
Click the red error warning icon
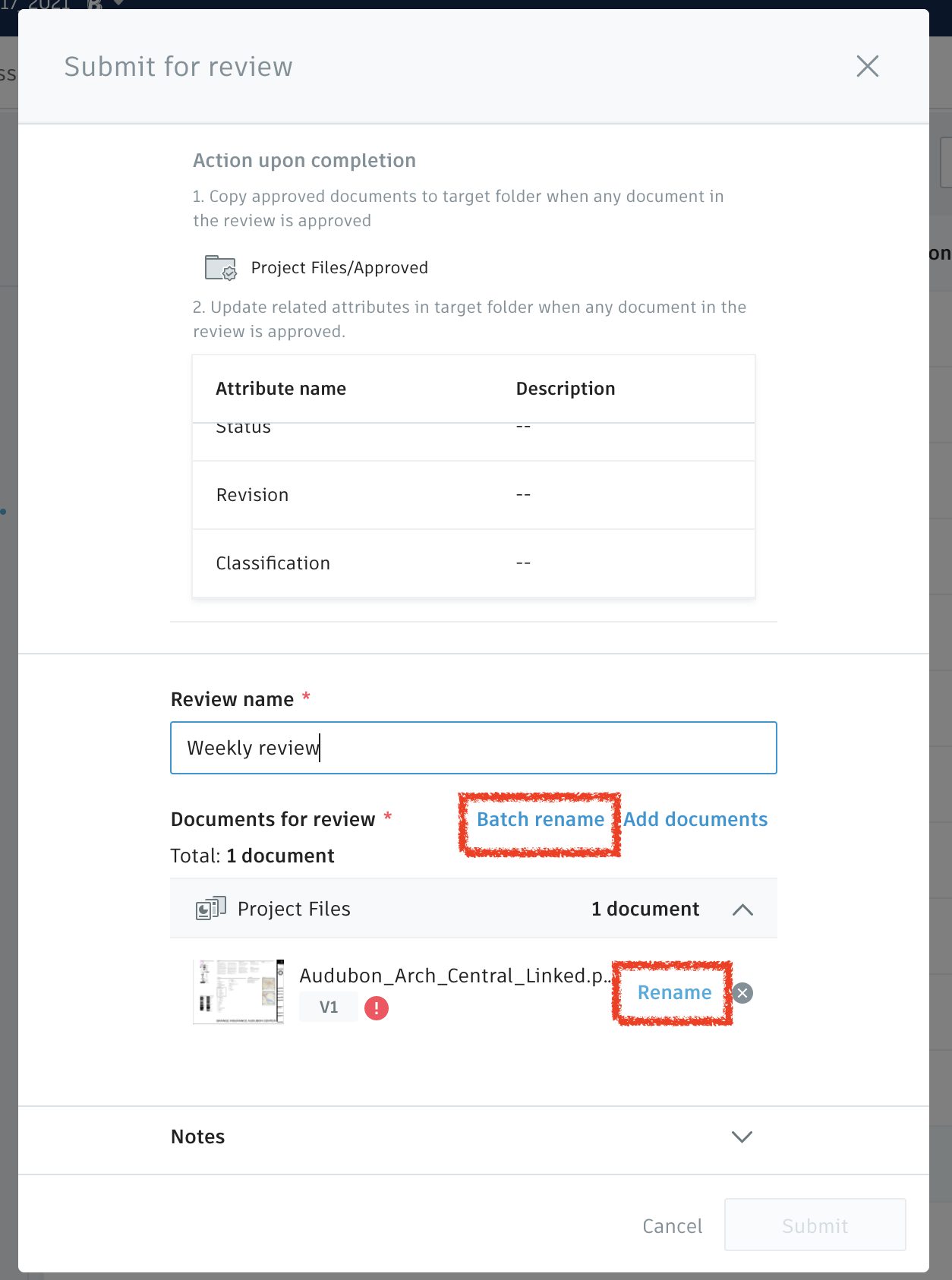pyautogui.click(x=377, y=1008)
